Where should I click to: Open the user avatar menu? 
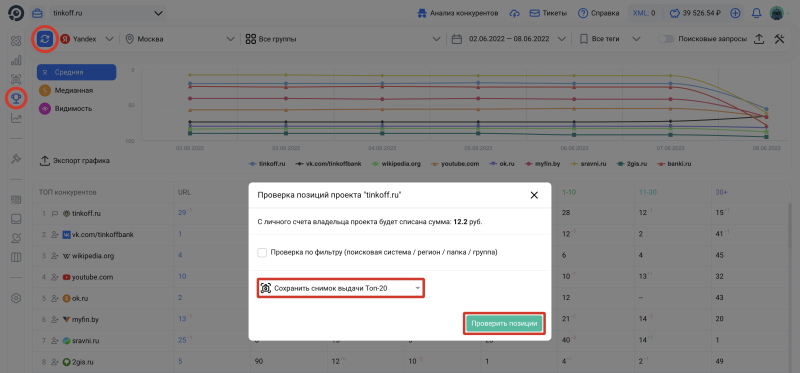(x=777, y=13)
